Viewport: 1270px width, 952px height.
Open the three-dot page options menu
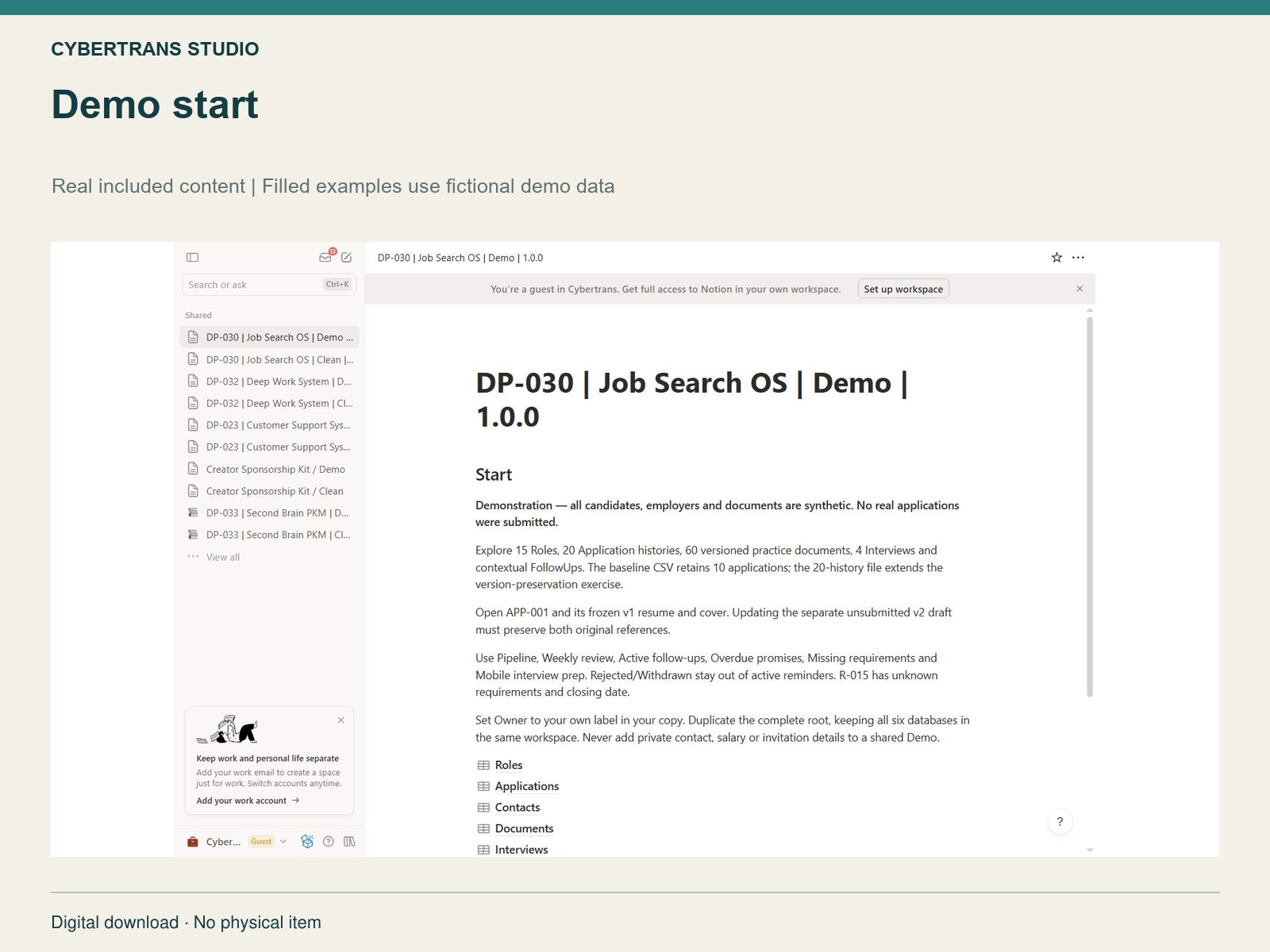(1078, 257)
